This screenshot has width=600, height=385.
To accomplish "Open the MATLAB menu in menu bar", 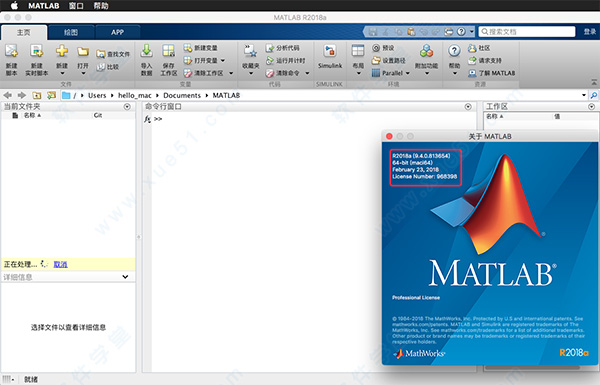I will 44,5.
